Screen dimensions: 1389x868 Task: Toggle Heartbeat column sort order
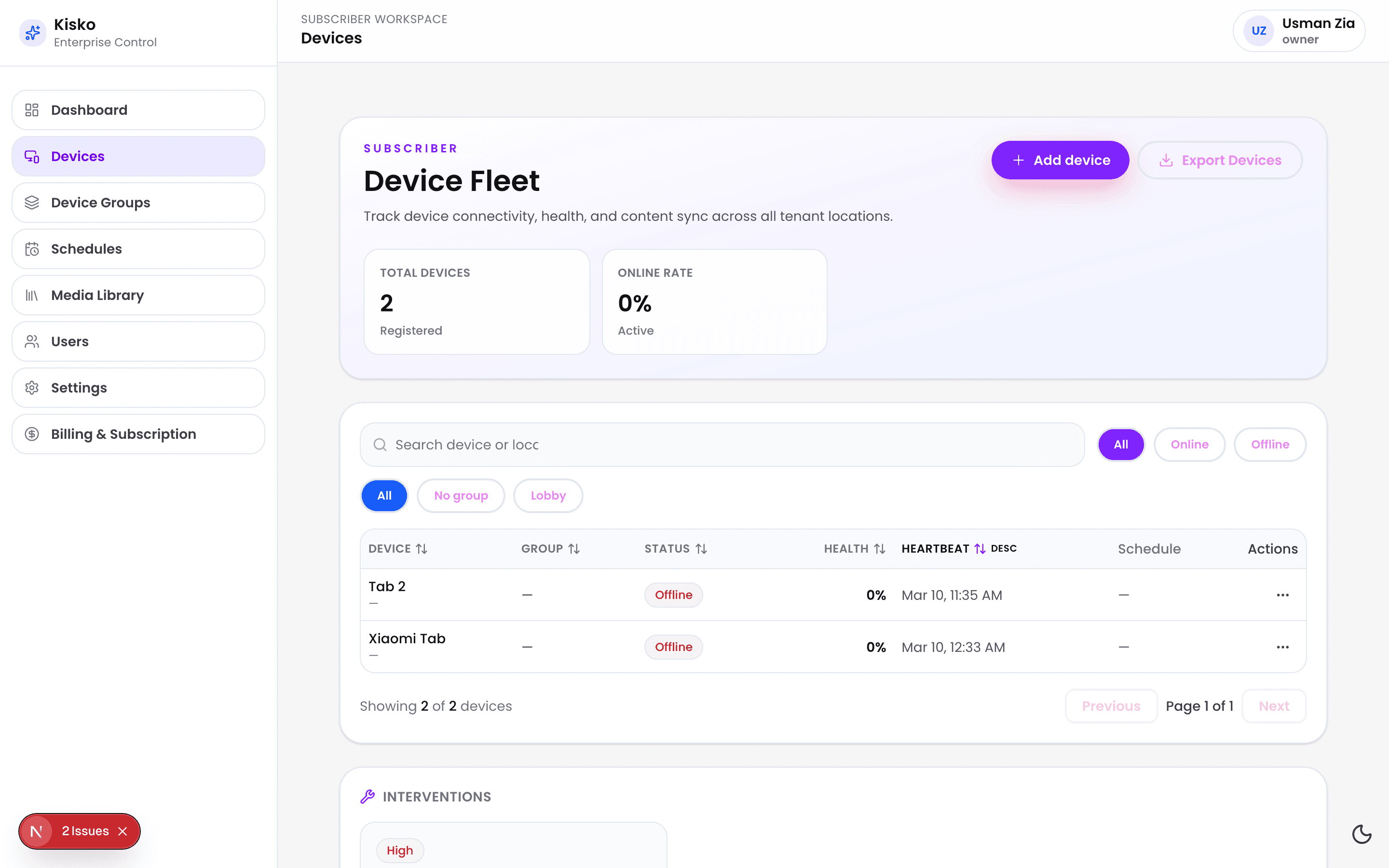coord(959,549)
